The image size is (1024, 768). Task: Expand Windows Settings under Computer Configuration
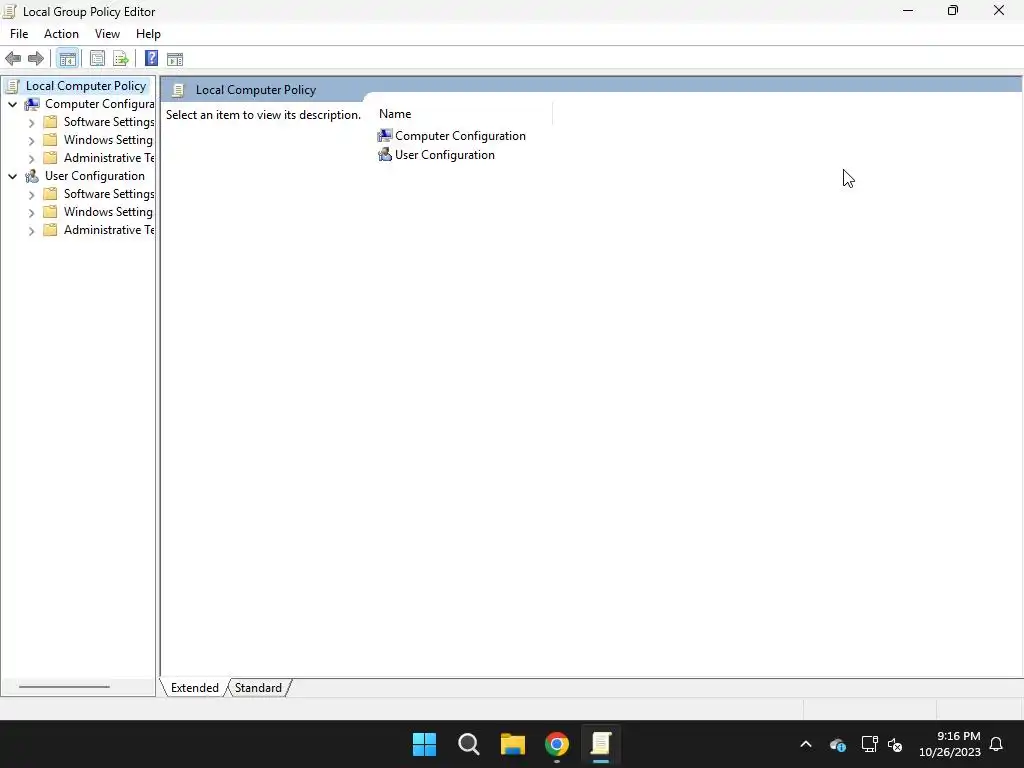pos(31,141)
